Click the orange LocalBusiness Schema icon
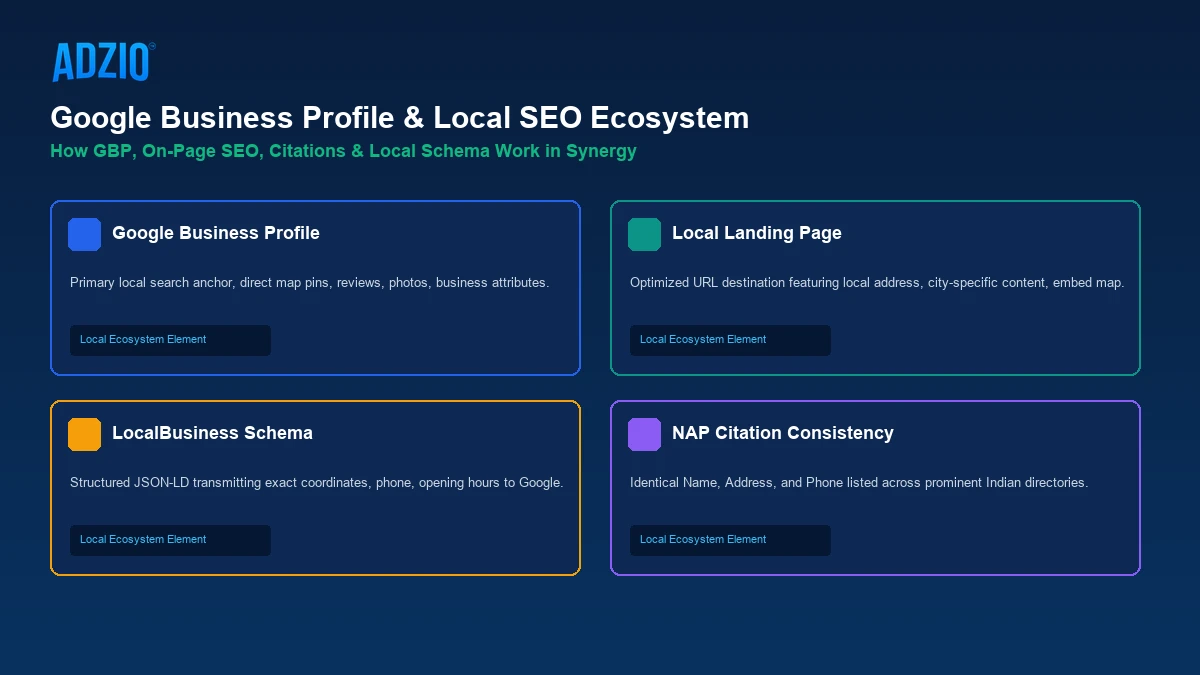The height and width of the screenshot is (675, 1200). 85,434
